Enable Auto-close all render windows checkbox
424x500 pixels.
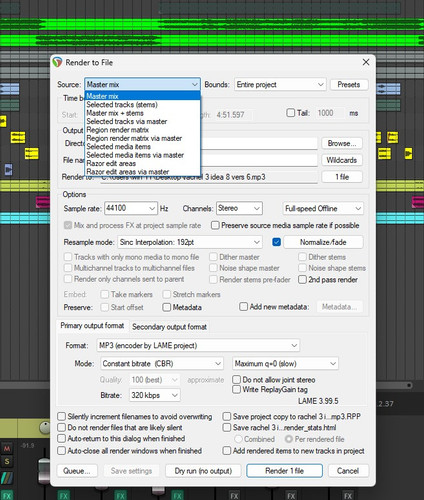coord(61,451)
